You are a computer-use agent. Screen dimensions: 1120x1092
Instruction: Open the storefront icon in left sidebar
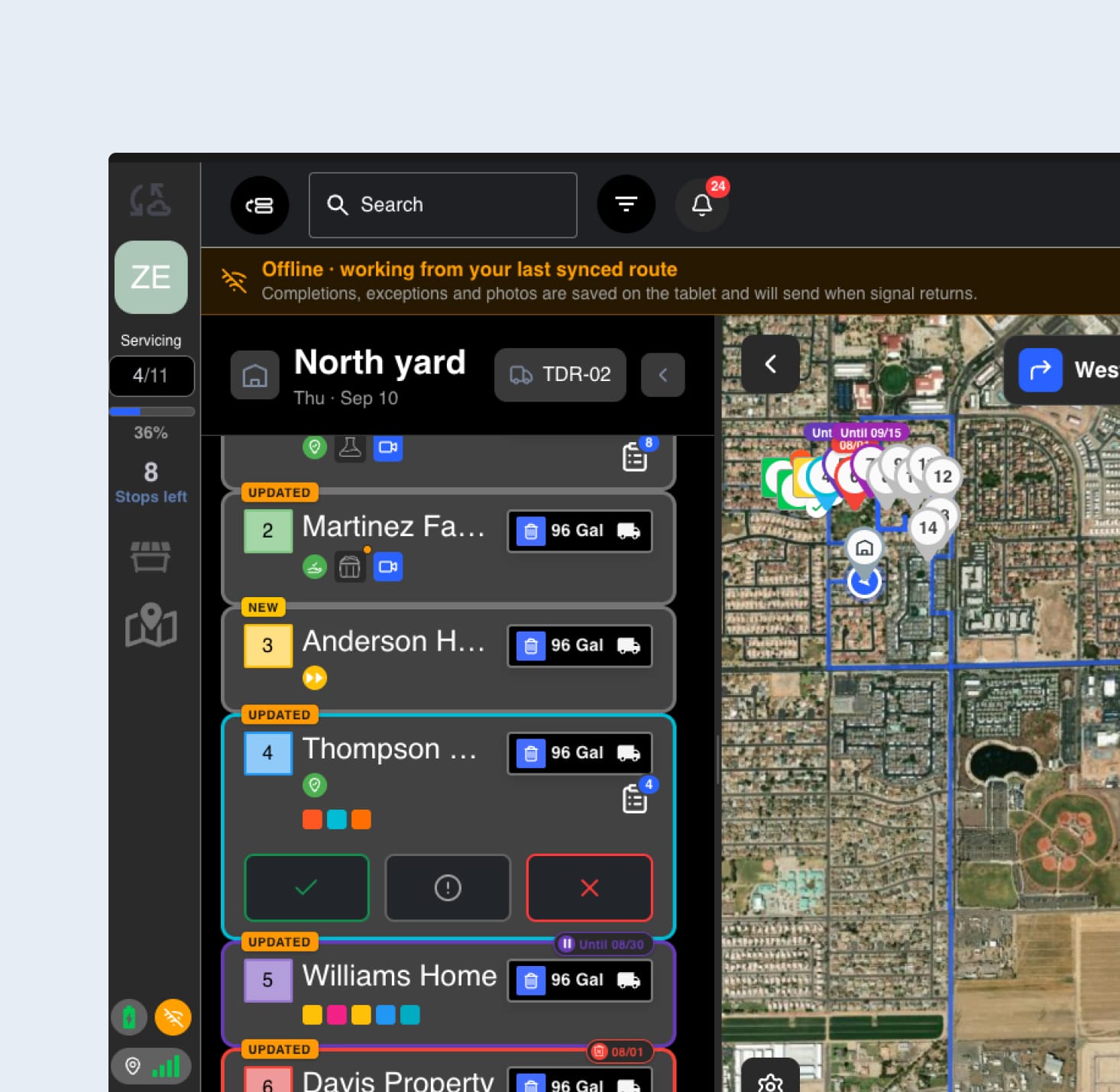pos(151,557)
